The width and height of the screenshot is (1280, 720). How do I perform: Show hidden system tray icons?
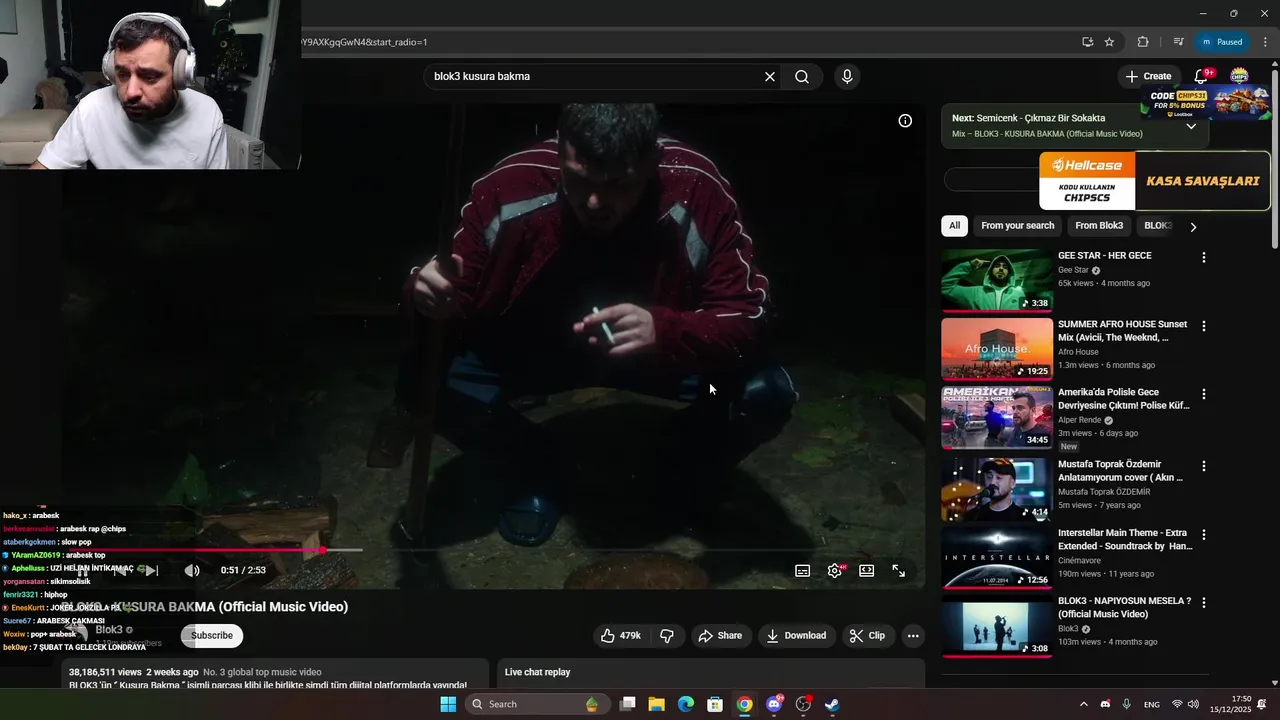(x=1083, y=704)
